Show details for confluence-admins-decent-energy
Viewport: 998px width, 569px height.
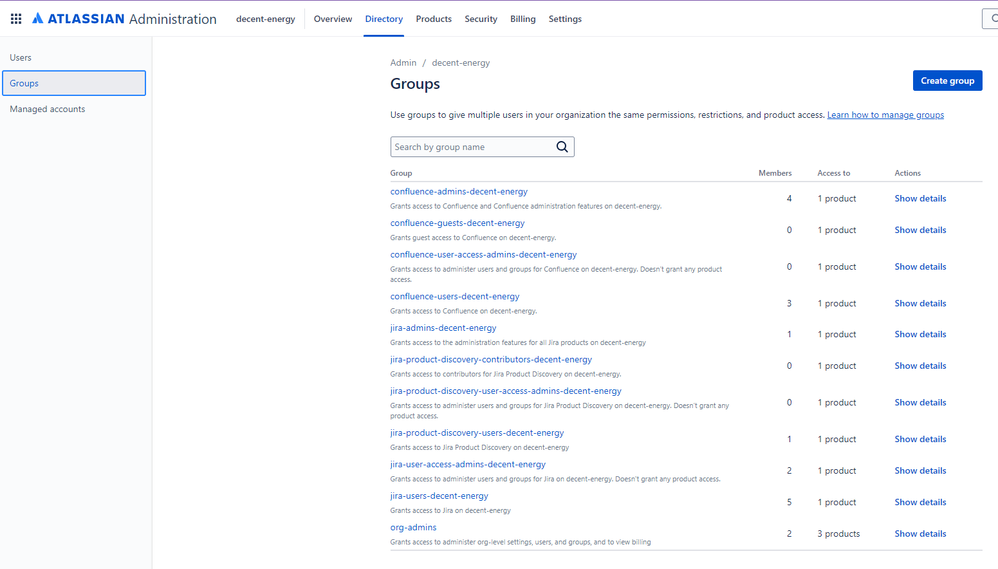tap(920, 199)
